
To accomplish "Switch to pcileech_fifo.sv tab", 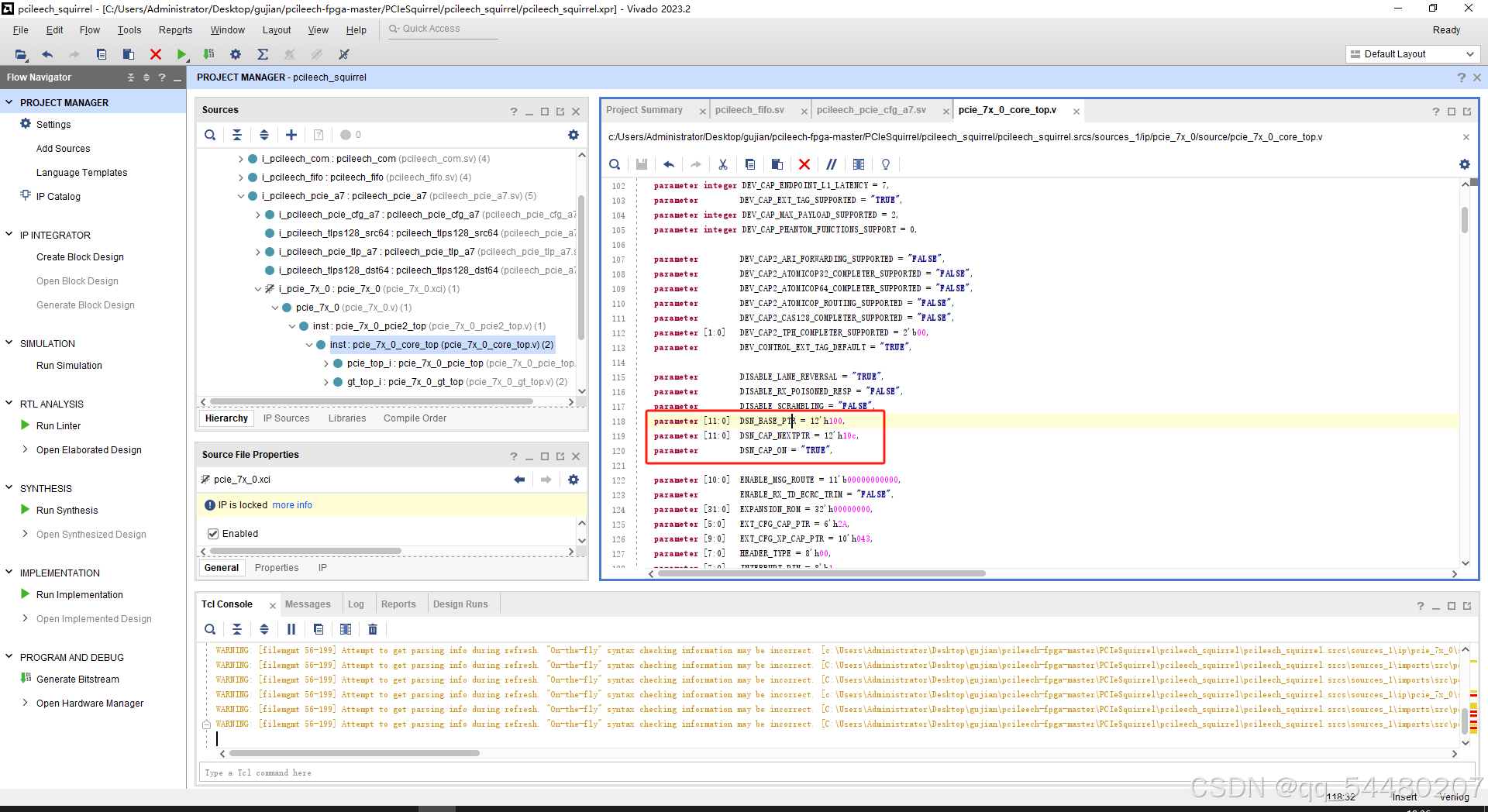I will [x=749, y=110].
